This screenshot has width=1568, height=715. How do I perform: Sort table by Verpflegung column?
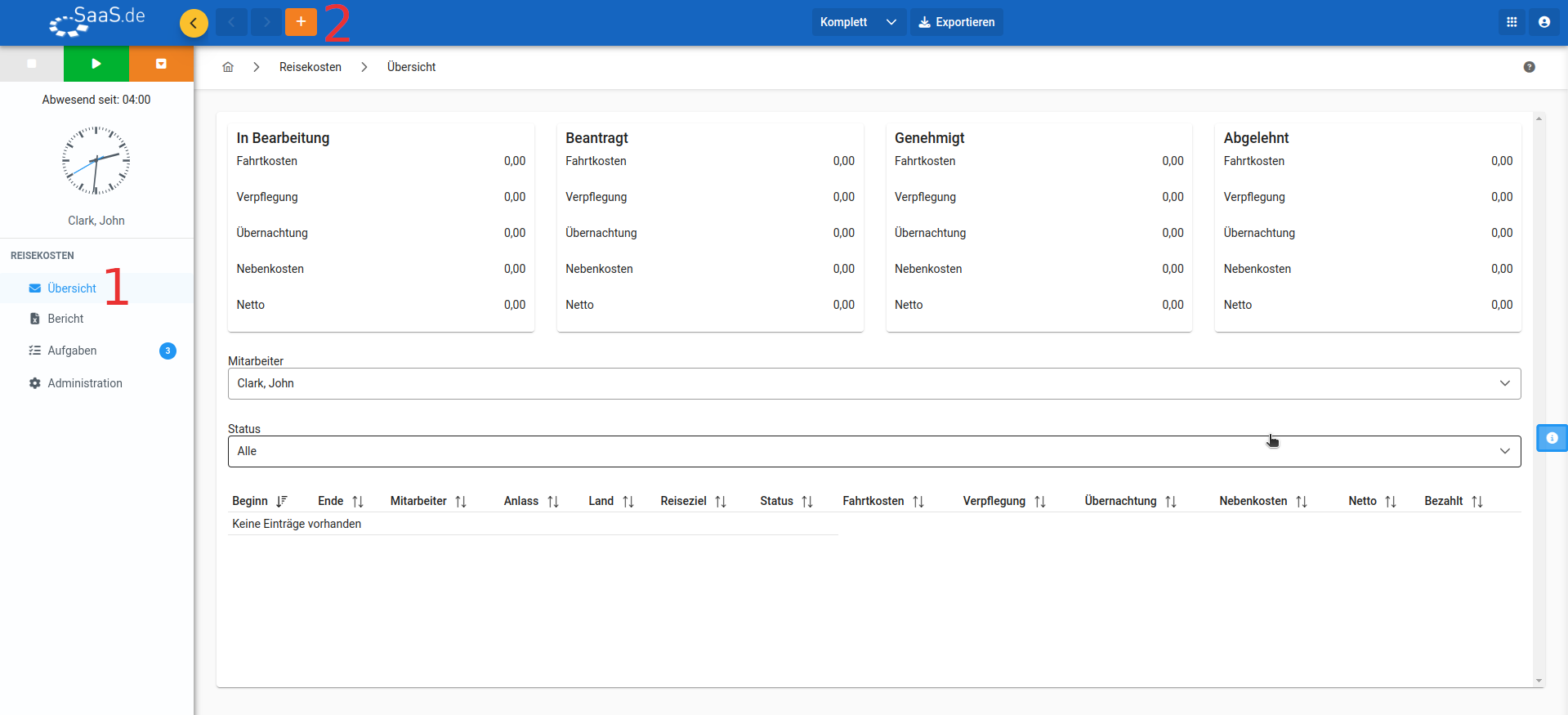pyautogui.click(x=1004, y=501)
